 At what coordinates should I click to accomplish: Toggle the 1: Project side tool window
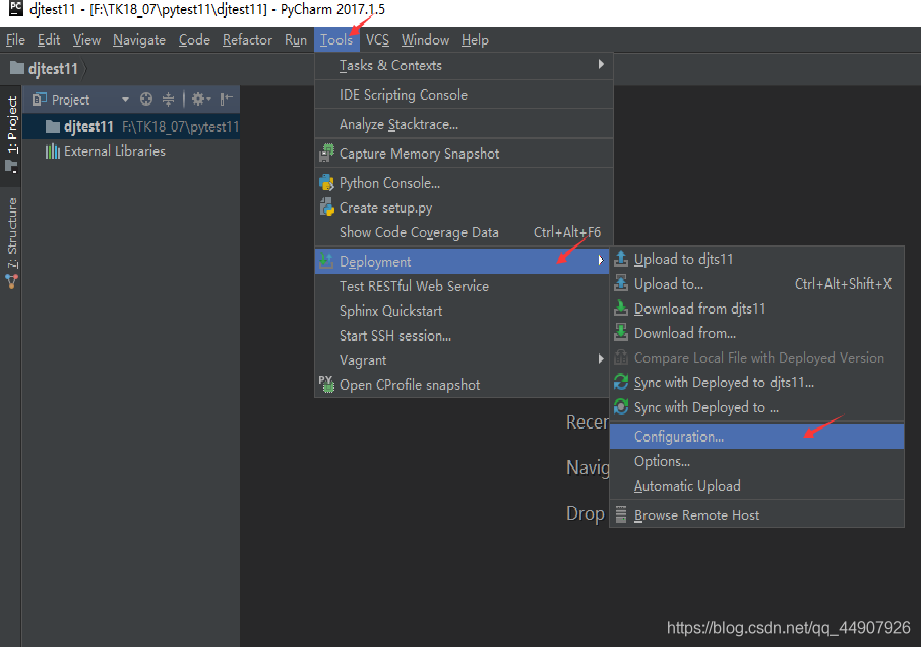coord(11,134)
